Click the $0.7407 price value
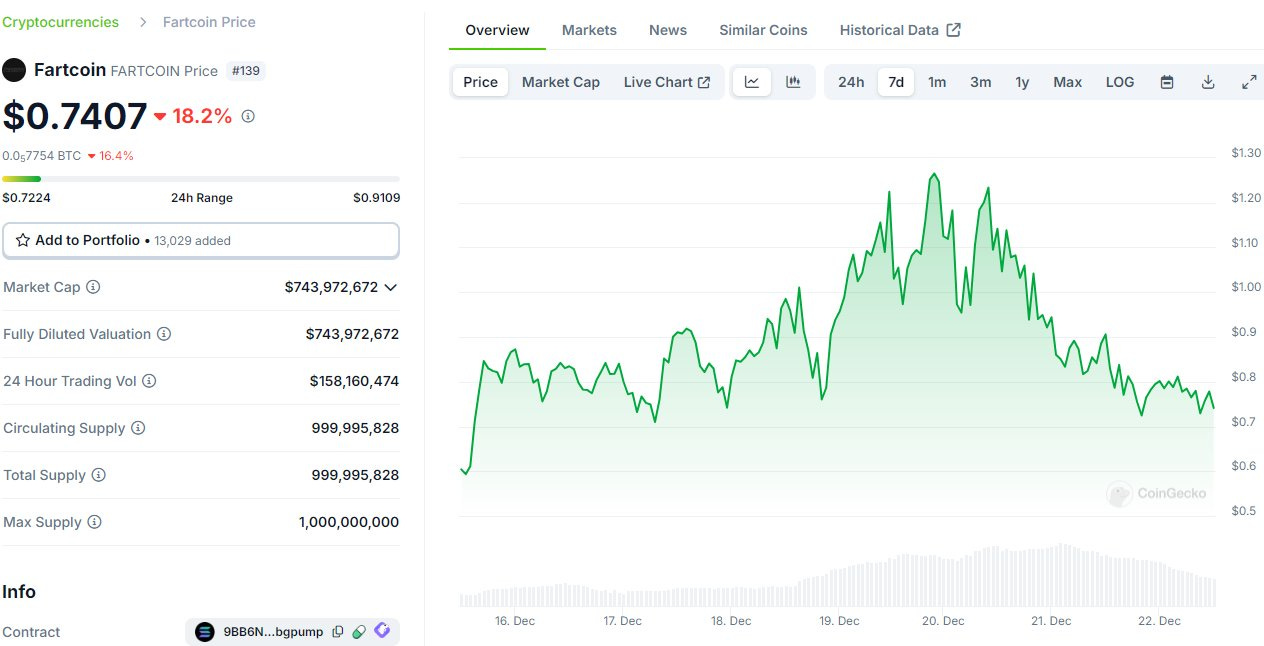This screenshot has height=646, width=1264. tap(75, 116)
